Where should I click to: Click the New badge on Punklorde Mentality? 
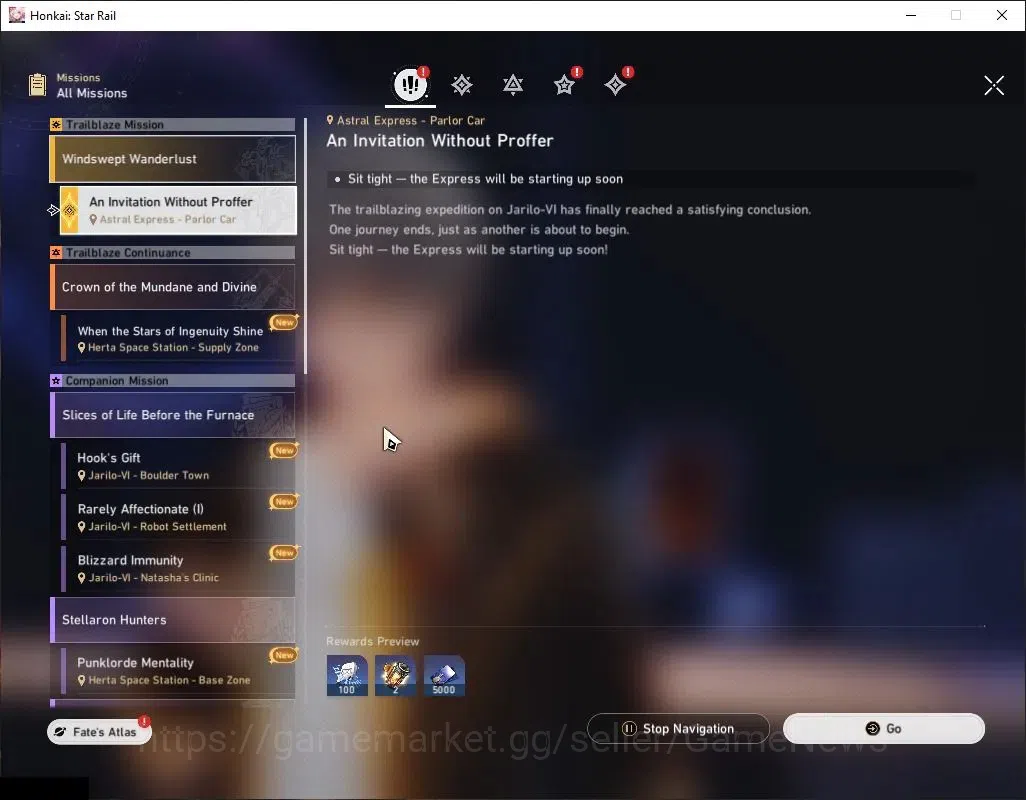284,655
